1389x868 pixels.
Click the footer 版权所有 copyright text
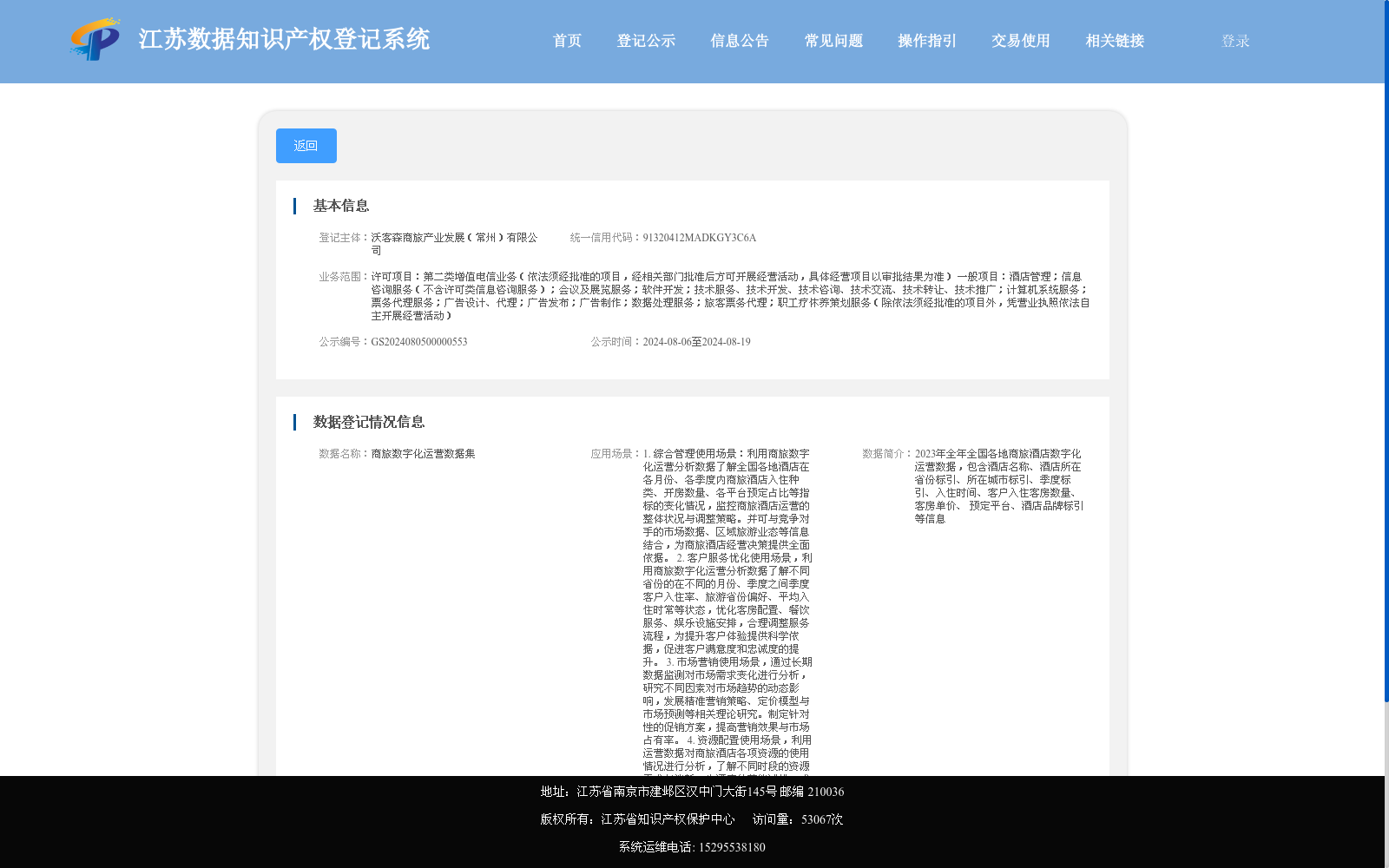(637, 819)
